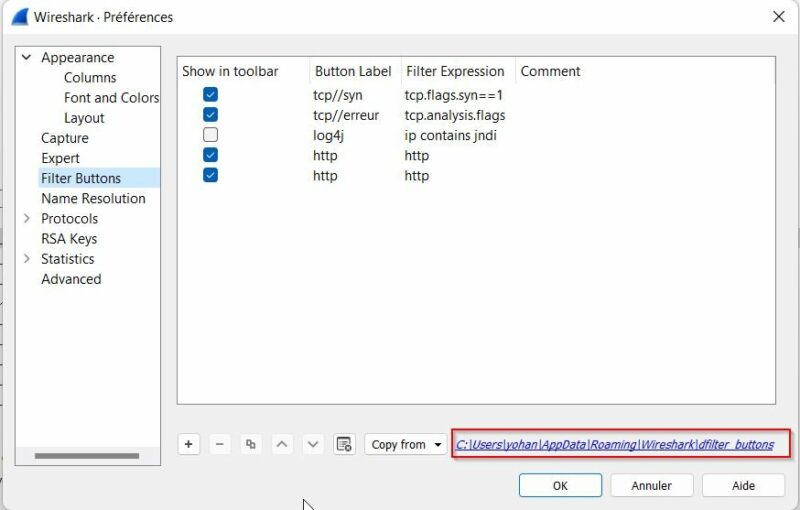Open the Copy from dropdown
800x510 pixels.
pos(406,444)
